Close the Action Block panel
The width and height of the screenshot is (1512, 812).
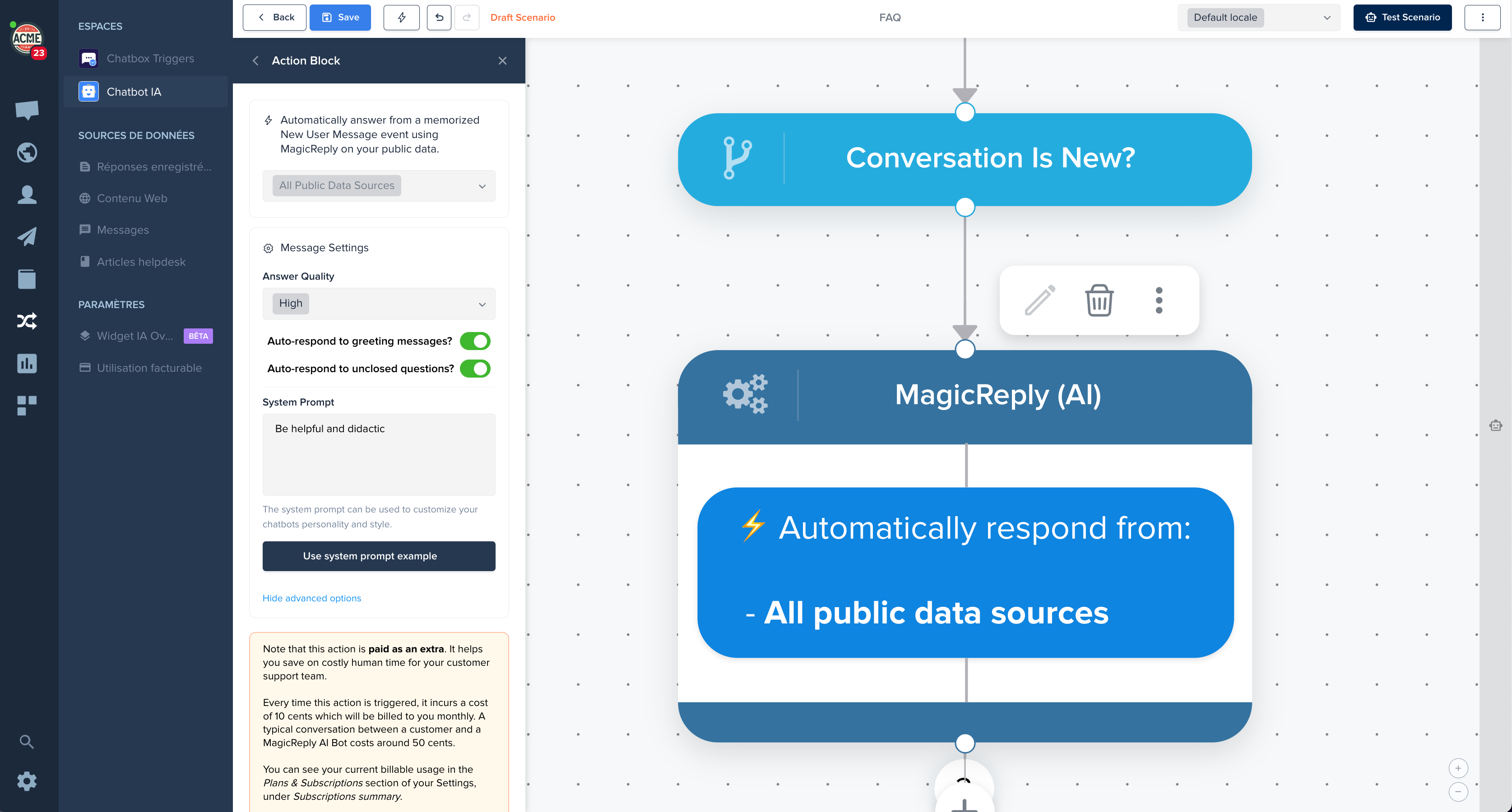click(x=502, y=60)
